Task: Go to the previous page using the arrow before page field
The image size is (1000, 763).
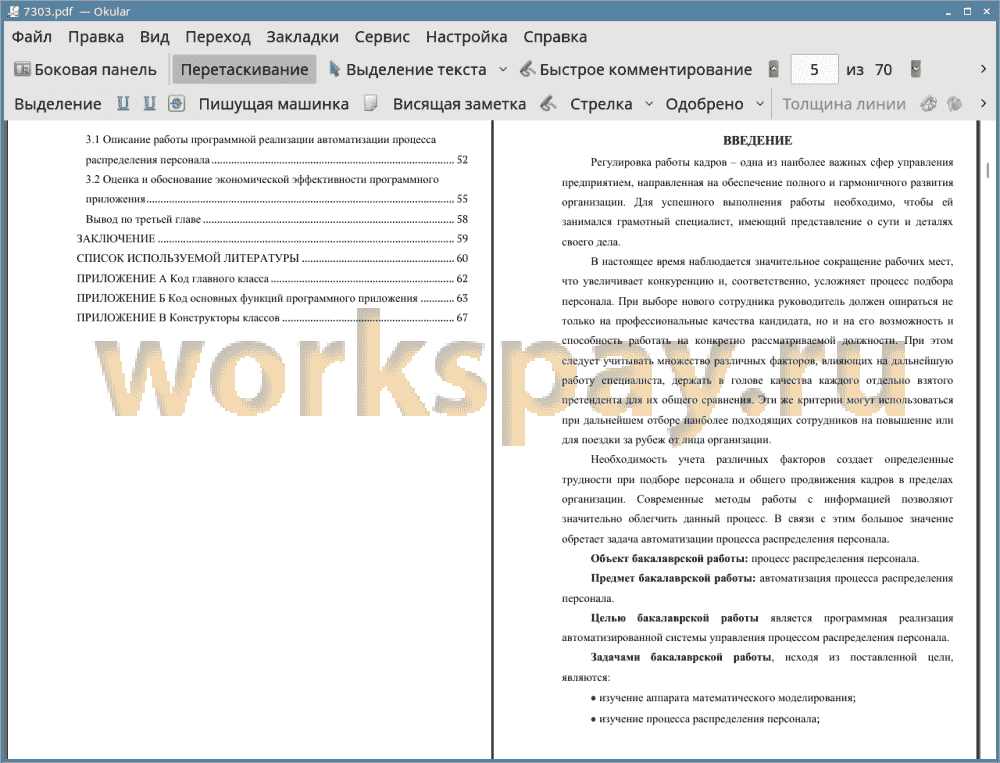Action: coord(774,69)
